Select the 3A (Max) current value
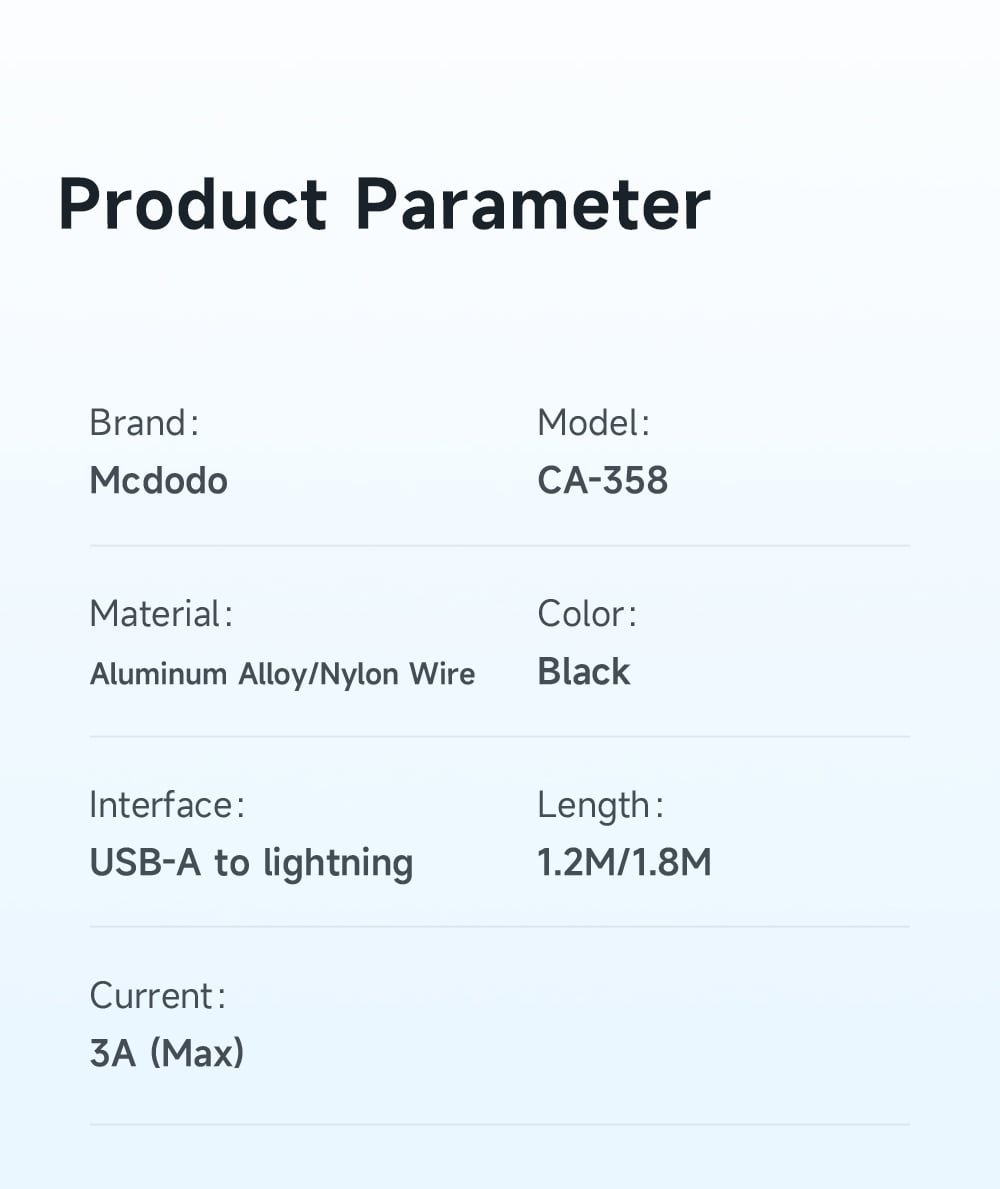The image size is (1000, 1189). tap(167, 1054)
